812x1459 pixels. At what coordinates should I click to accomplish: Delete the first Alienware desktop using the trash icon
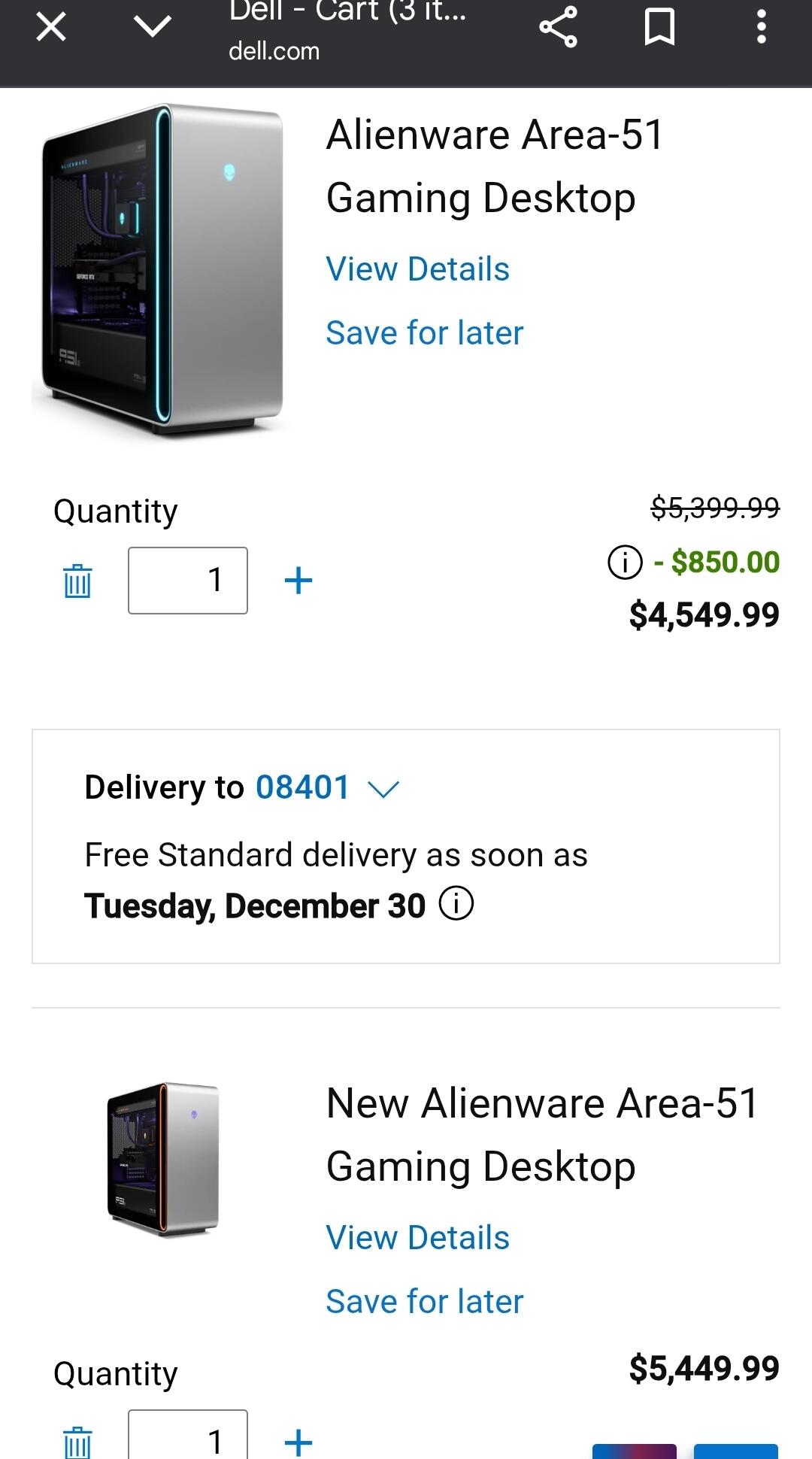click(77, 581)
